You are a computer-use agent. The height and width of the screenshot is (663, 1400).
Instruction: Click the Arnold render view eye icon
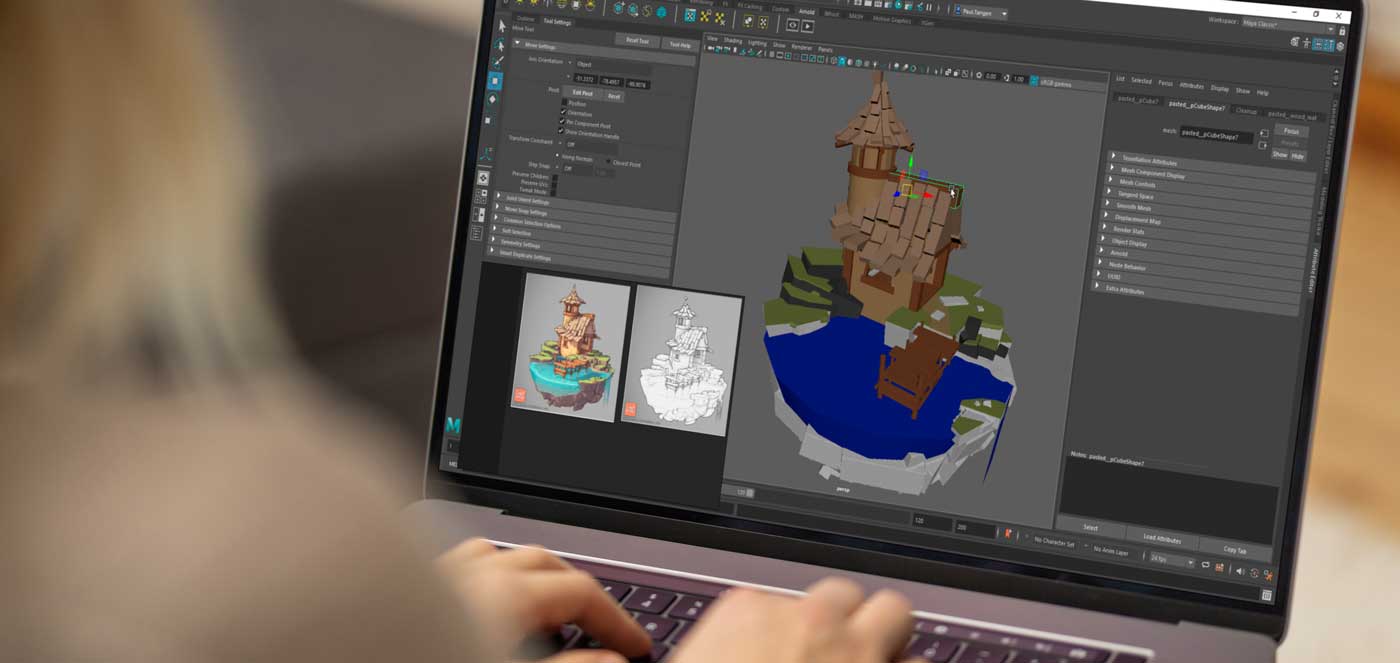(792, 24)
